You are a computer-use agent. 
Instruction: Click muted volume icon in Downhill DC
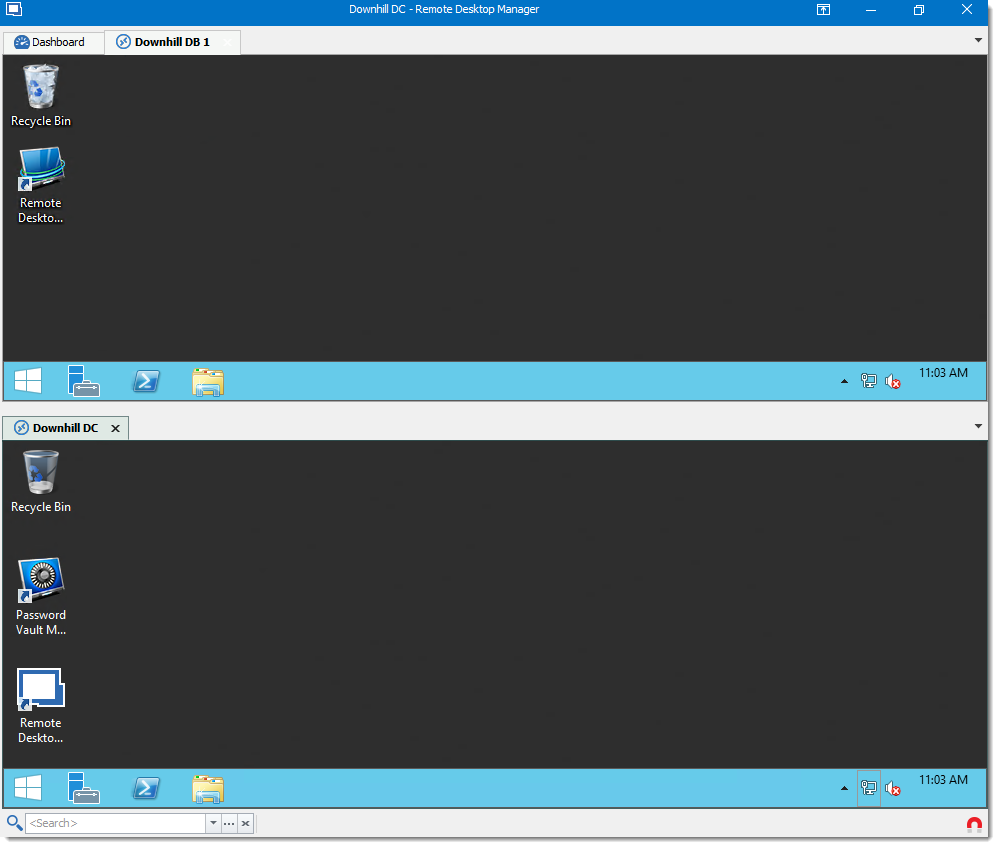coord(892,788)
